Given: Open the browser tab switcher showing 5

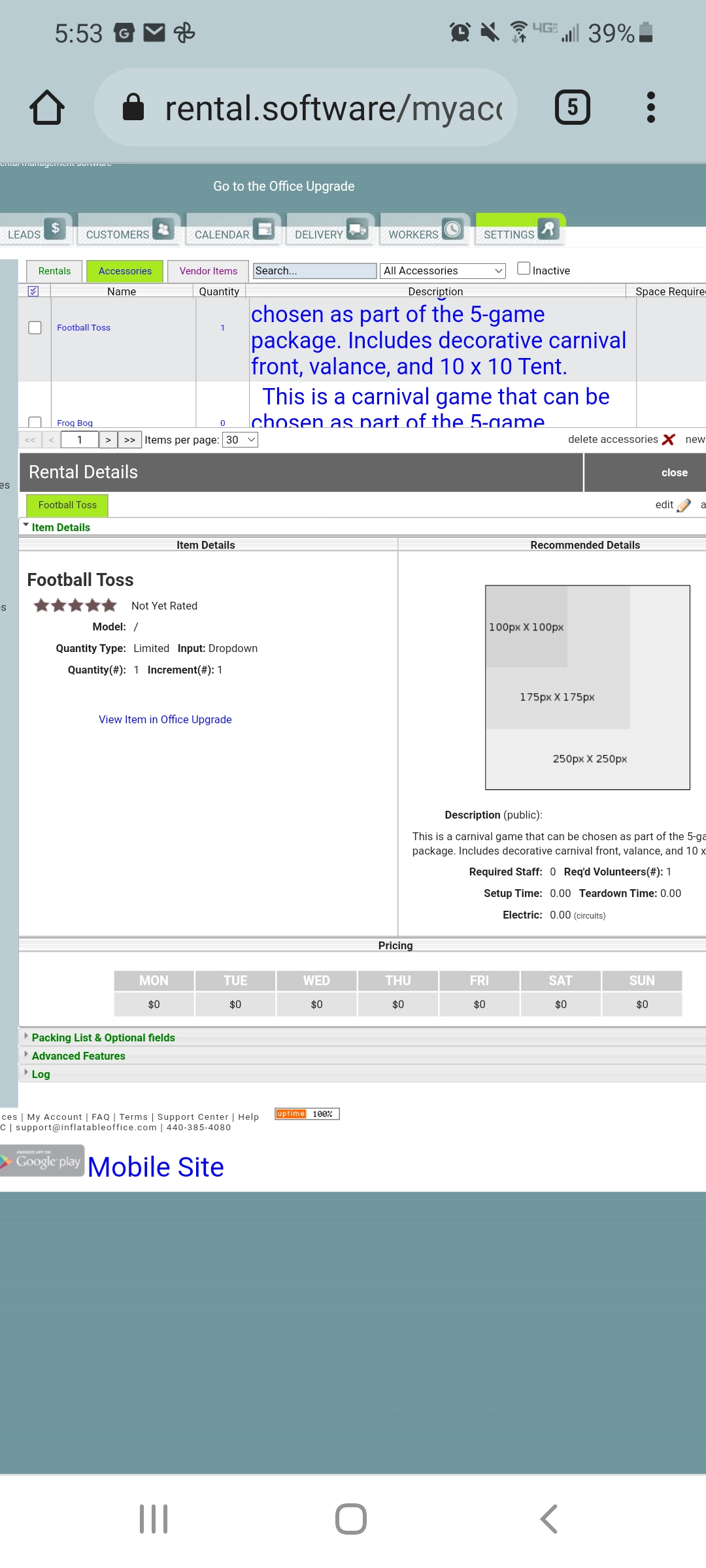Looking at the screenshot, I should point(572,108).
